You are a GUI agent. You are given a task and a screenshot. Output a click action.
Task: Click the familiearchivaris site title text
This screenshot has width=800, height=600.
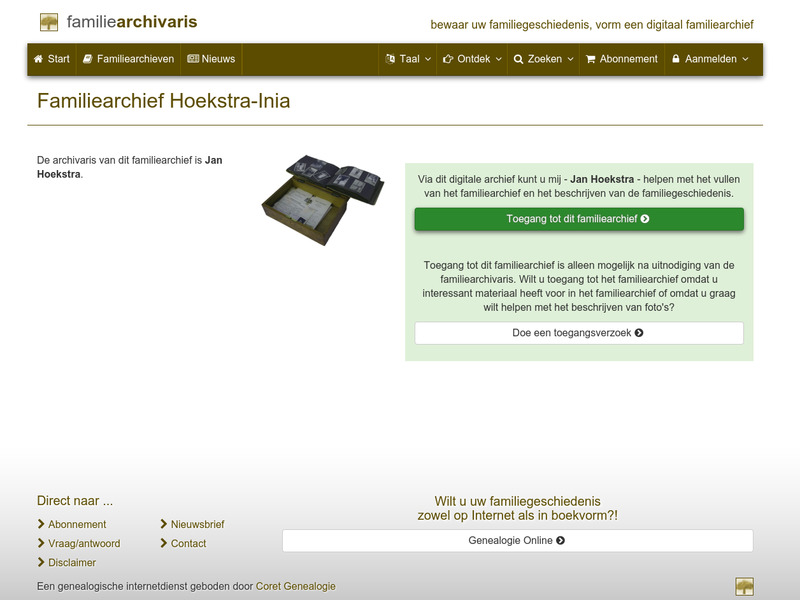click(x=132, y=22)
